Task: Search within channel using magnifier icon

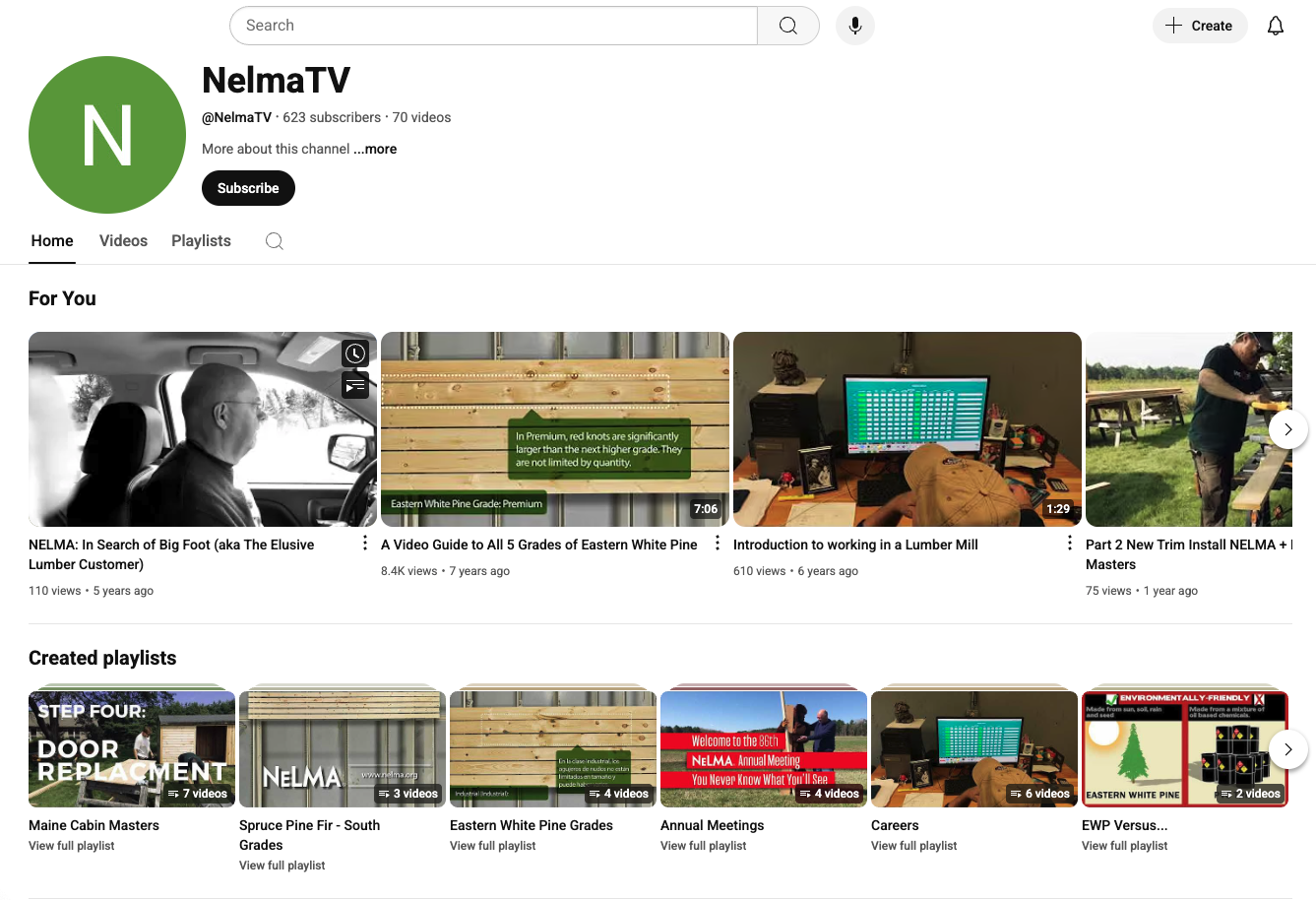Action: pyautogui.click(x=275, y=241)
